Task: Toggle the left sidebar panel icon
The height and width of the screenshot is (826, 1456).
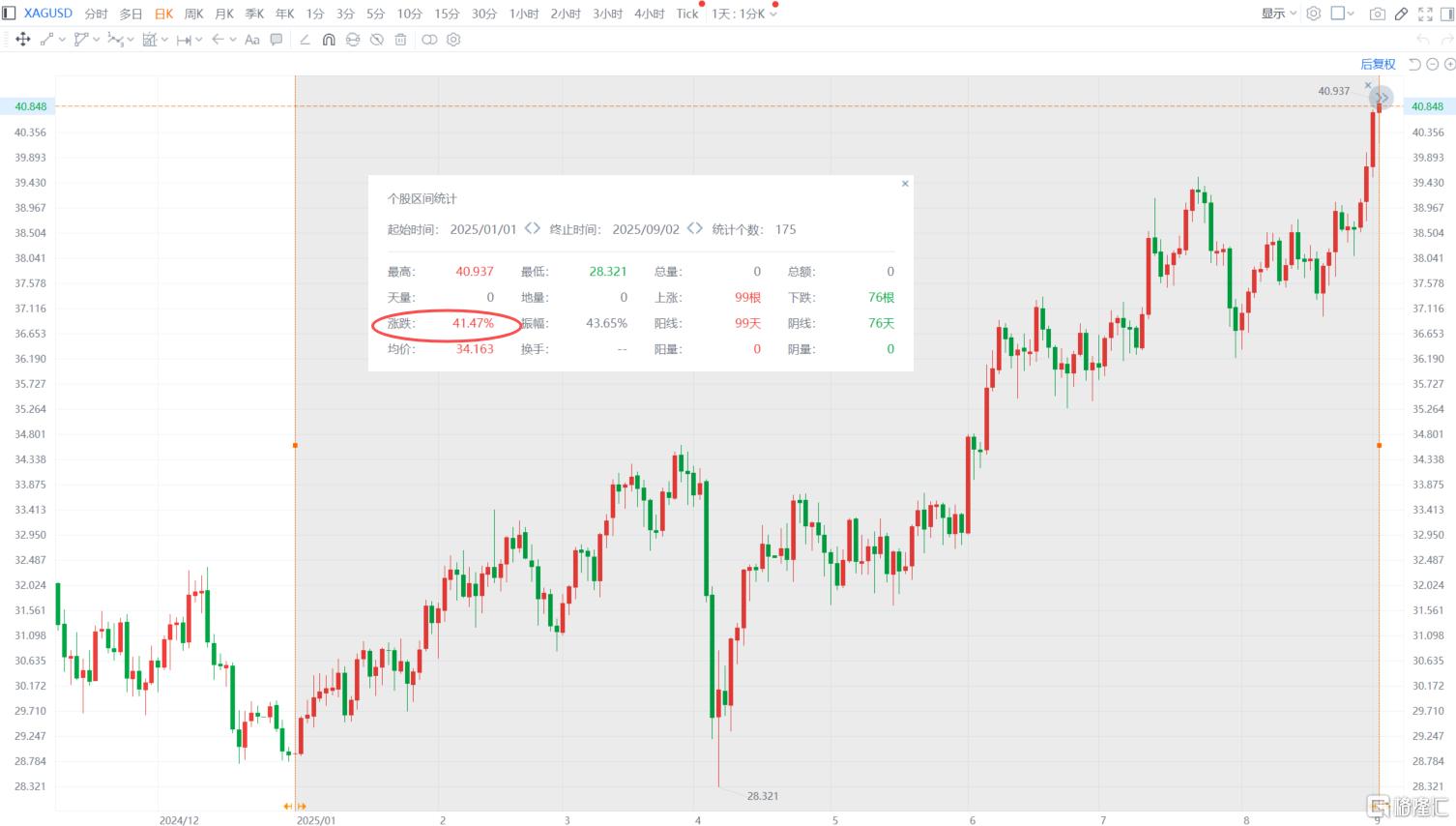Action: click(9, 14)
